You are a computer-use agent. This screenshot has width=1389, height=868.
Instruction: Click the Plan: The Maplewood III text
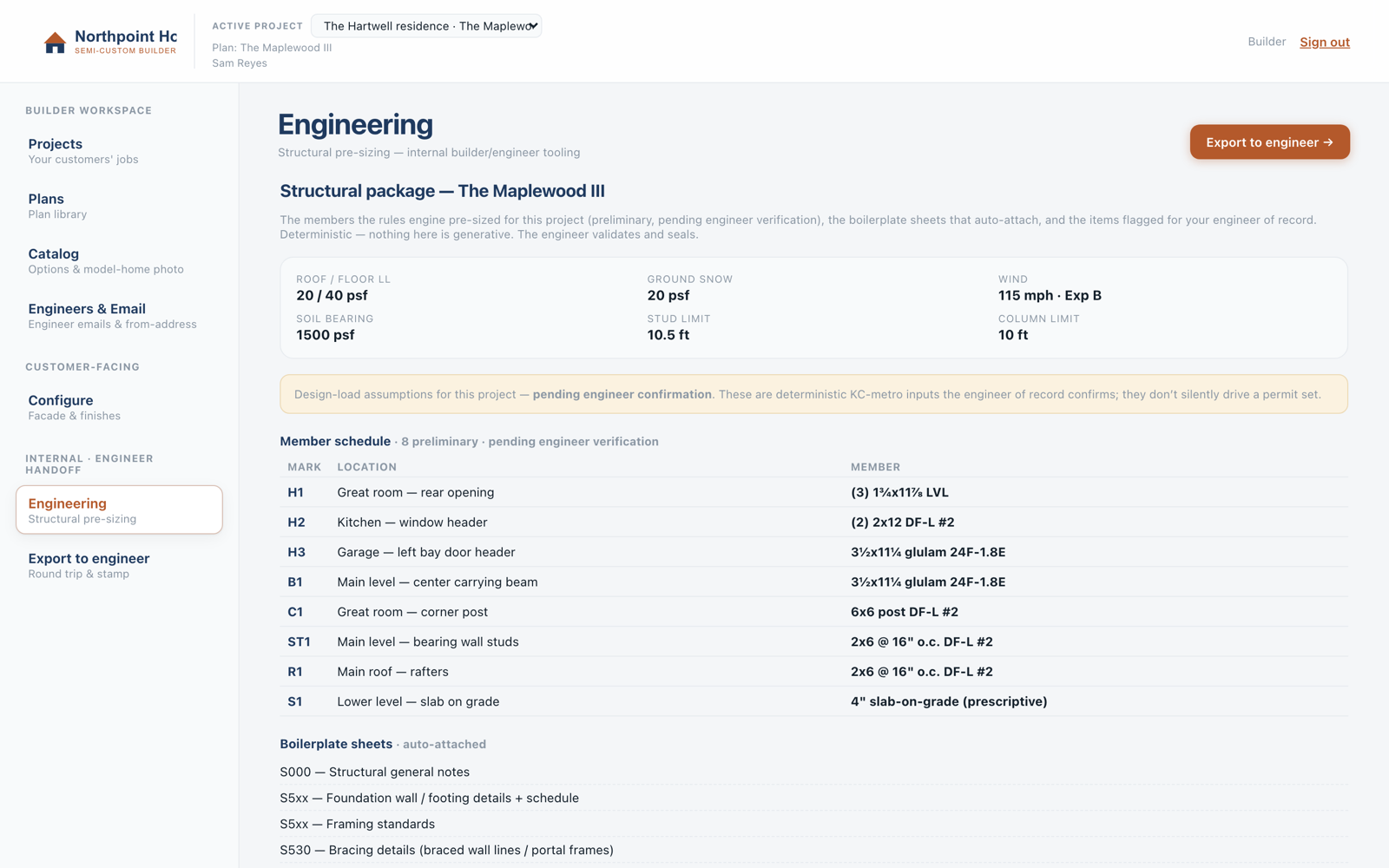point(272,48)
